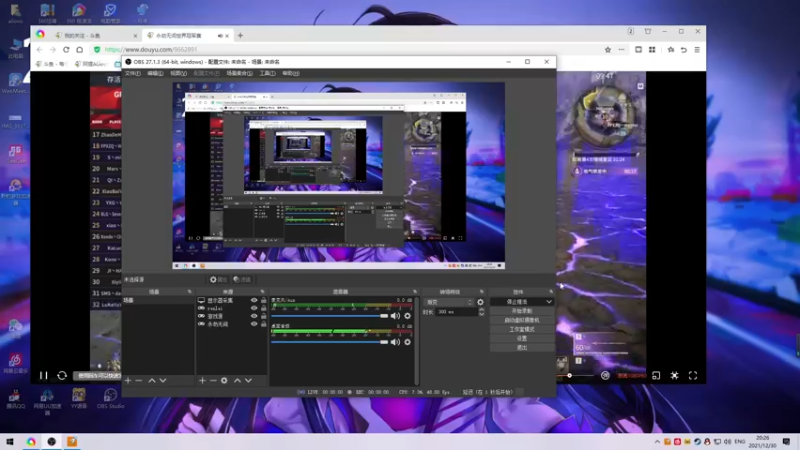Increase transition duration with up stepper

pos(481,310)
